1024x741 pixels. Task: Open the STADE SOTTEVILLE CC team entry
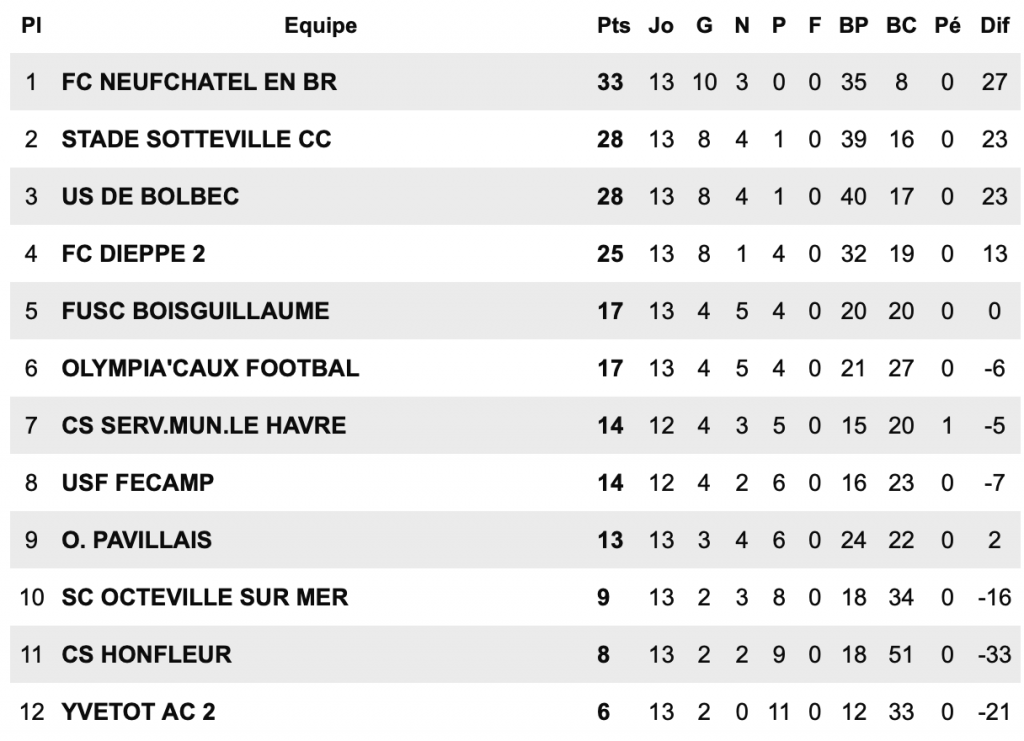[196, 139]
